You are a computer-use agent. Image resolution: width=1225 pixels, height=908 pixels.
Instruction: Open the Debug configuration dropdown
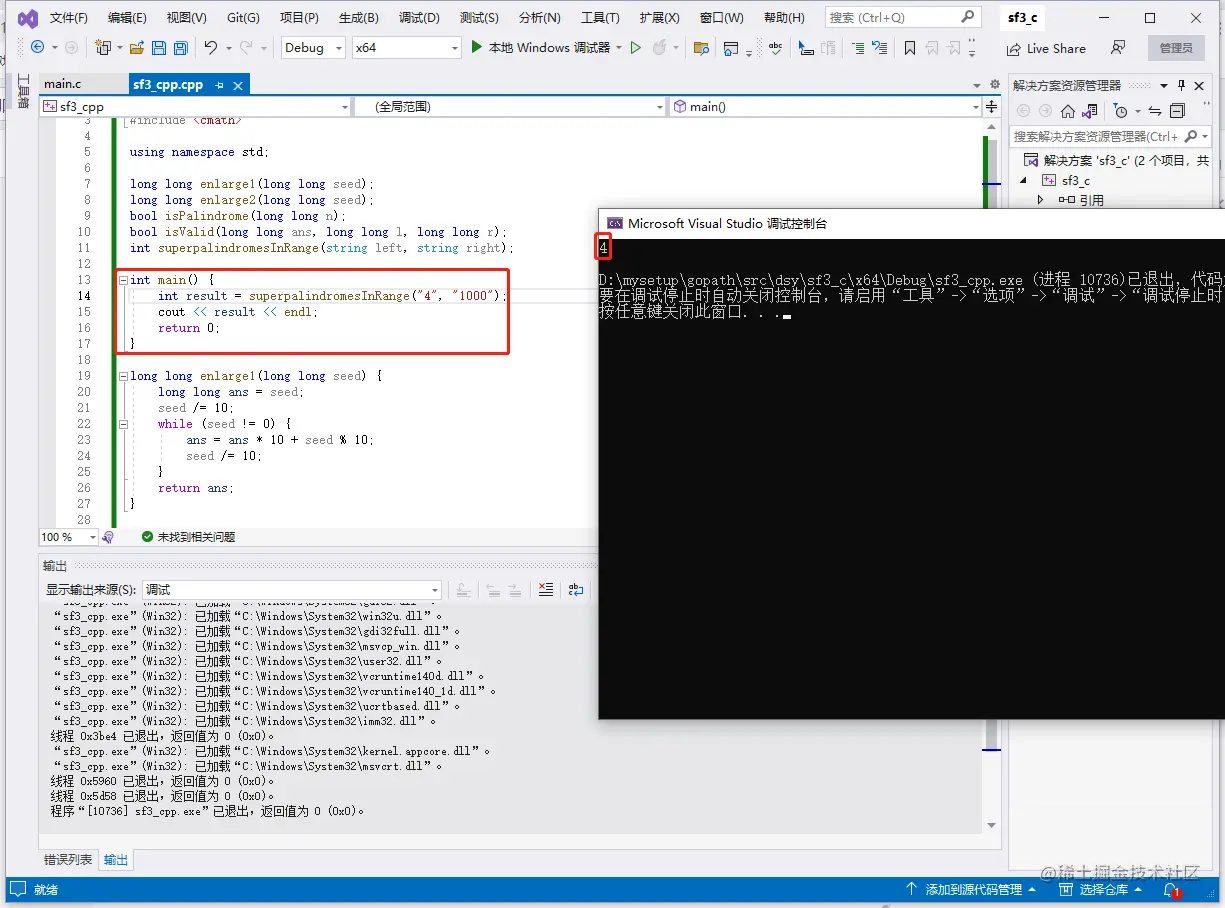(312, 47)
